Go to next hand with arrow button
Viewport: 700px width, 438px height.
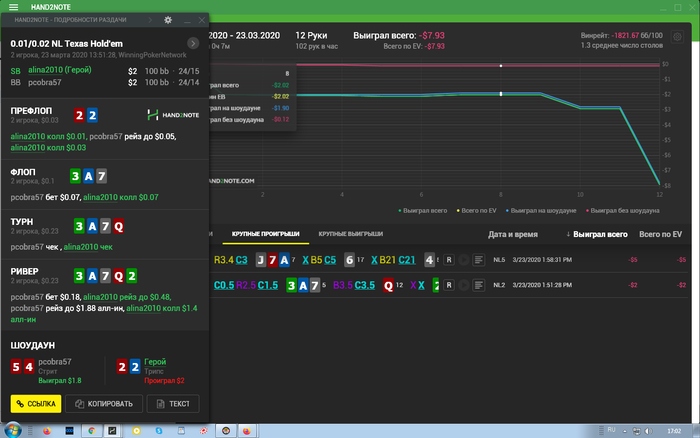193,43
